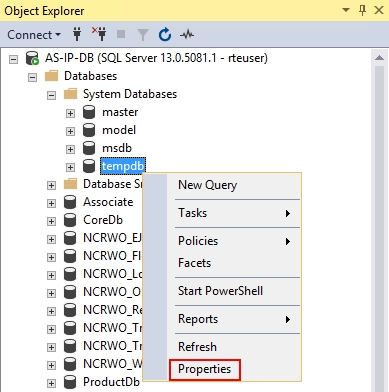Image resolution: width=389 pixels, height=392 pixels.
Task: Click the Connect Object Explorer plug icon
Action: [x=77, y=34]
